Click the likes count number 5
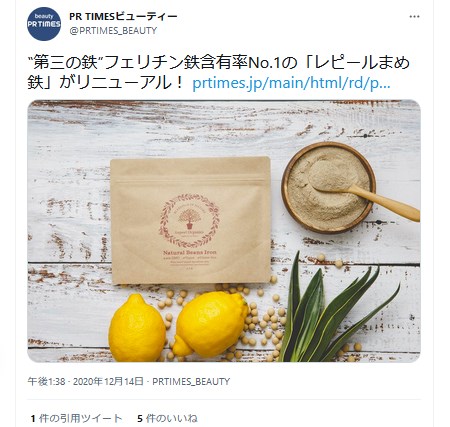This screenshot has height=427, width=450. (140, 419)
